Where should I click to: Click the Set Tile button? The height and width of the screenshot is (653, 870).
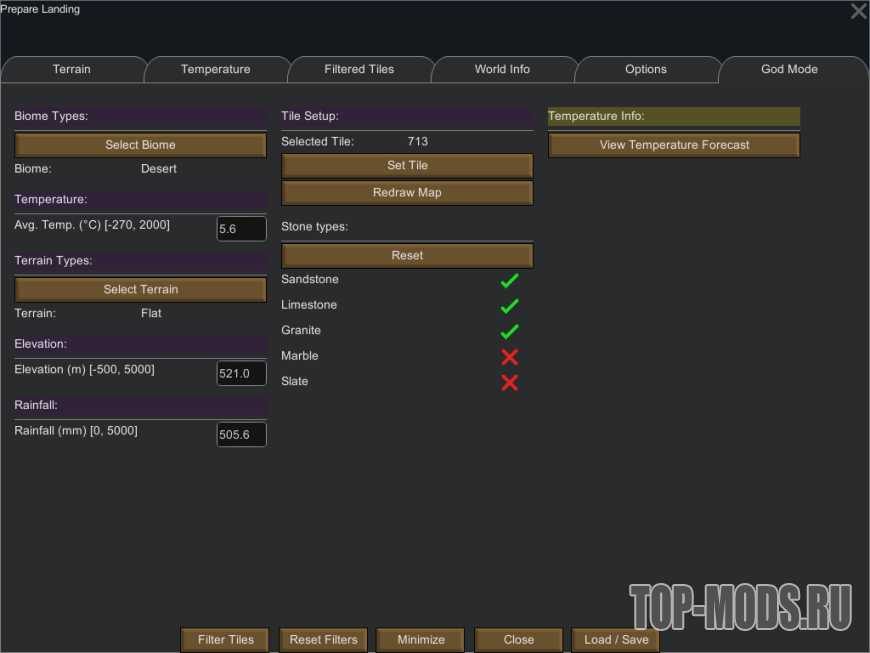pos(407,165)
